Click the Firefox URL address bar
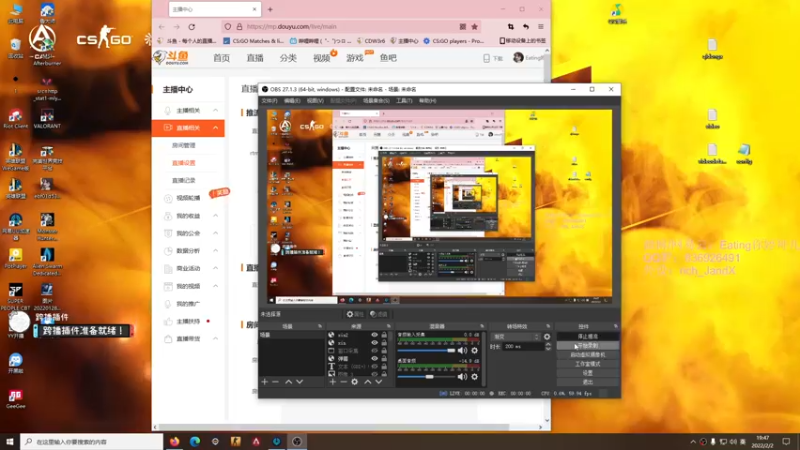 [x=349, y=27]
